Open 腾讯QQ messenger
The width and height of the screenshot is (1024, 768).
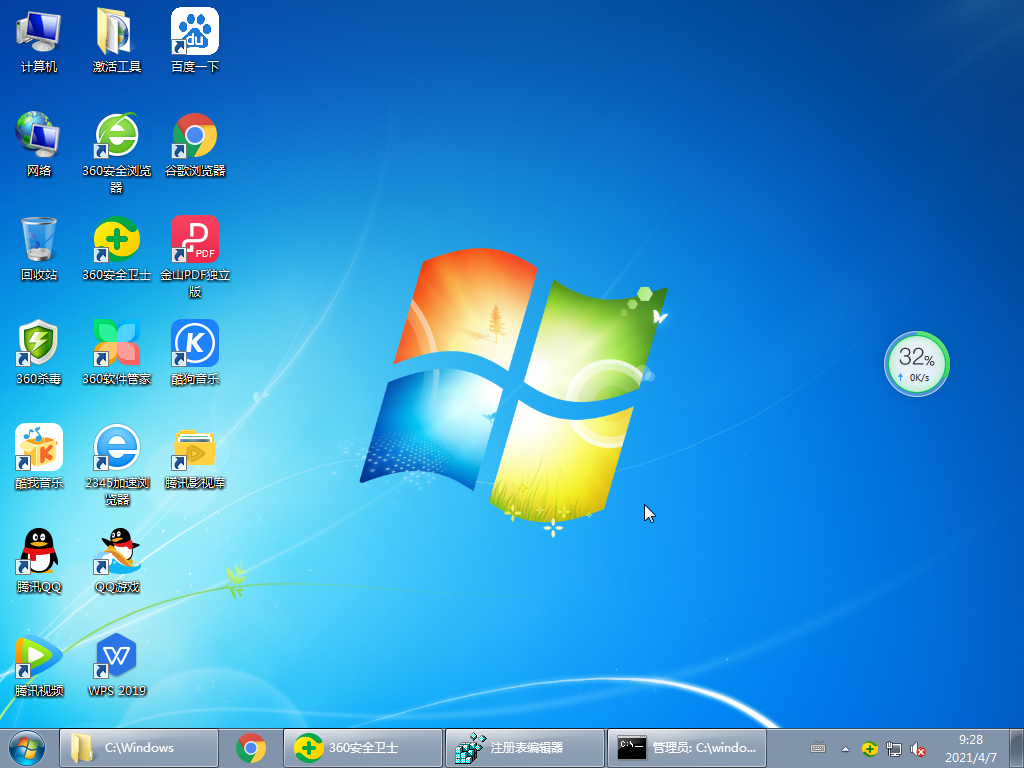(x=38, y=553)
